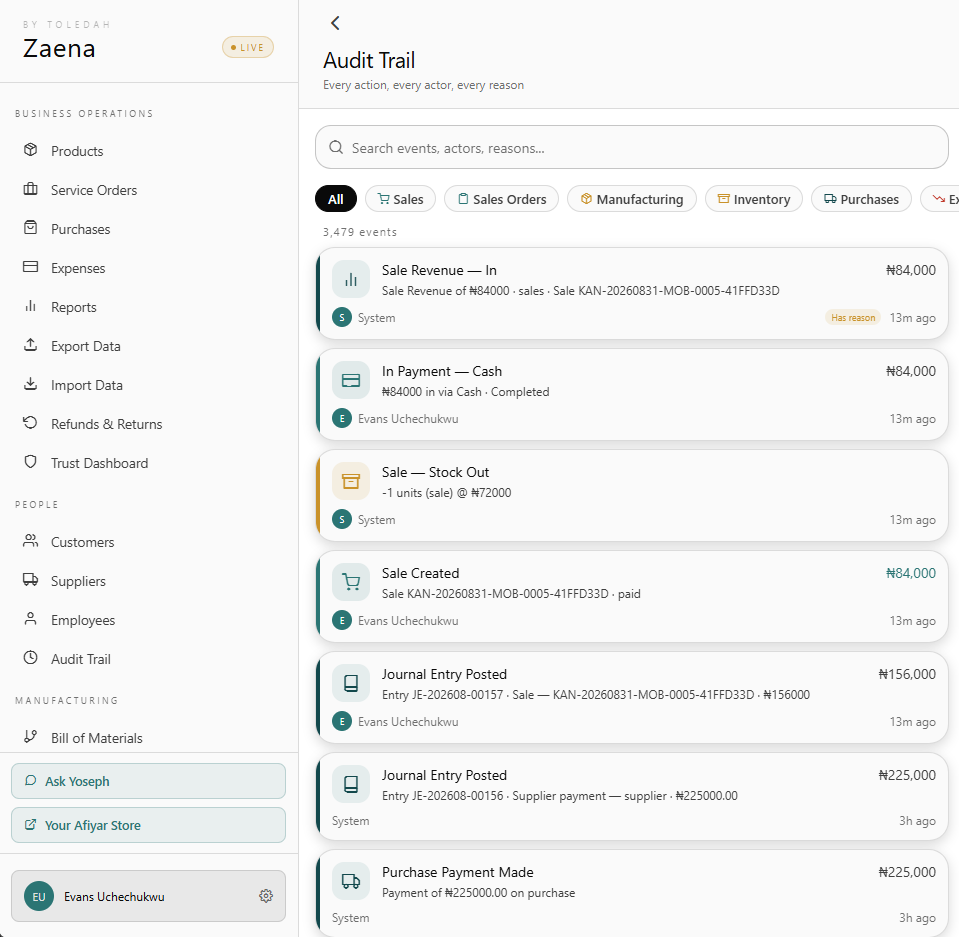Filter events by Sales
This screenshot has height=937, width=959.
coord(401,199)
